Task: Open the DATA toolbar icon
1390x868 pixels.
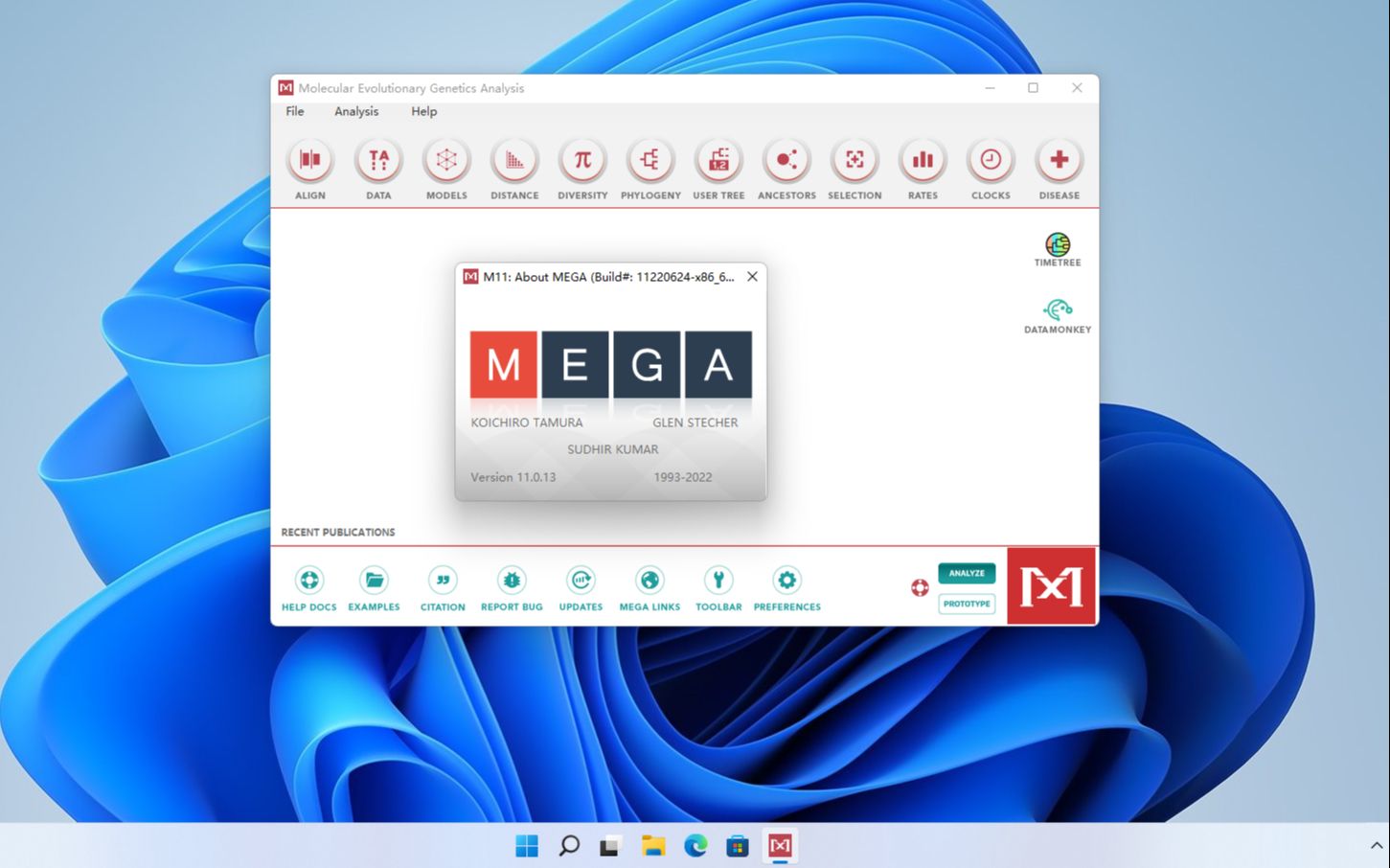Action: (378, 160)
